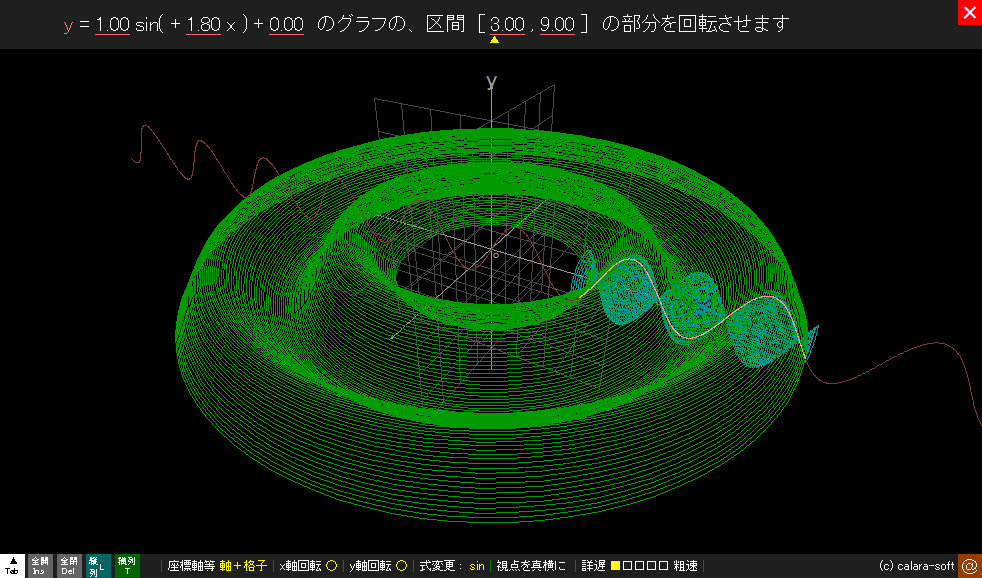982x578 pixels.
Task: Toggle x軸回転 circle indicator
Action: (x=331, y=566)
